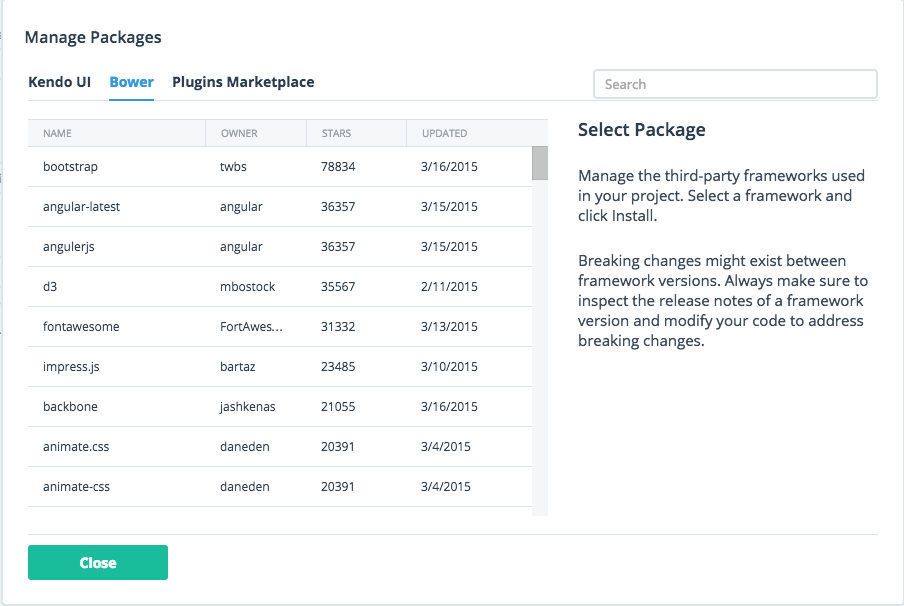Select the animate-css package row
Viewport: 904px width, 606px height.
pos(76,487)
